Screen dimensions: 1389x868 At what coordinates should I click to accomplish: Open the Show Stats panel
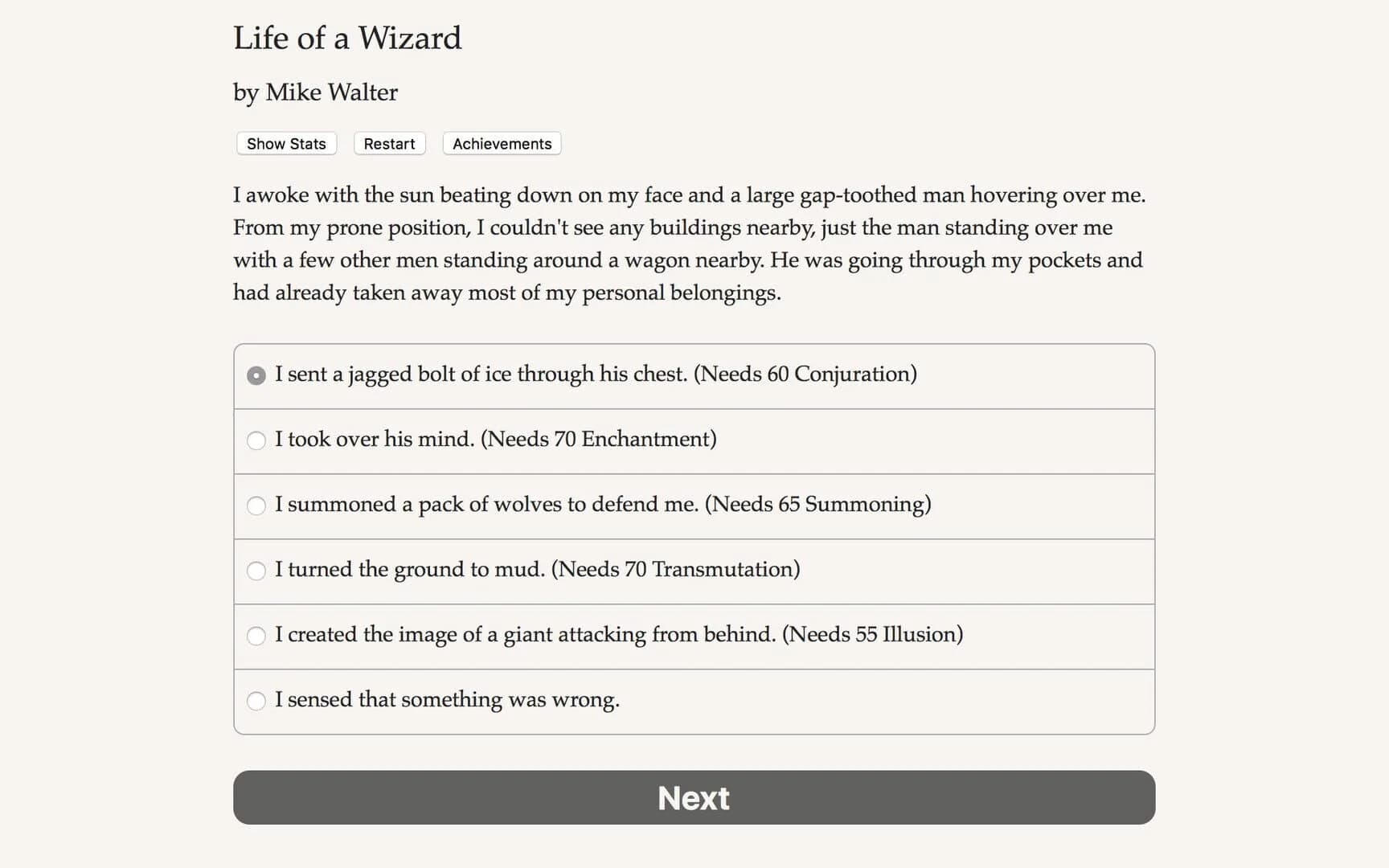[x=285, y=143]
